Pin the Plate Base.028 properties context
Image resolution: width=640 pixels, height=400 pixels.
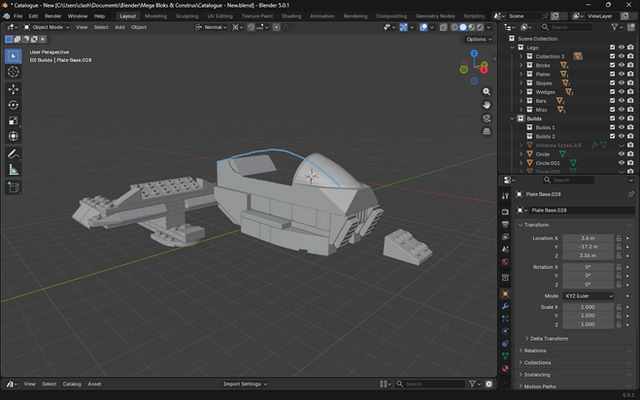tap(630, 194)
